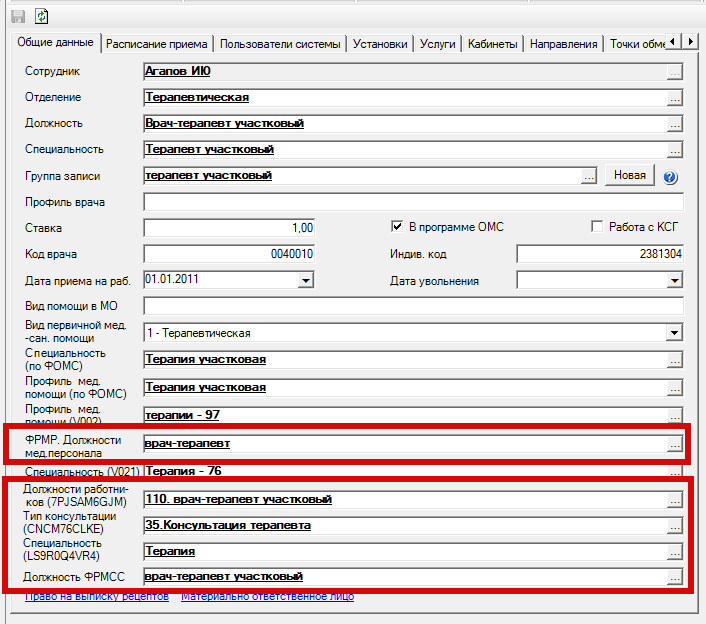Click the refresh document icon
This screenshot has width=706, height=624.
(41, 16)
